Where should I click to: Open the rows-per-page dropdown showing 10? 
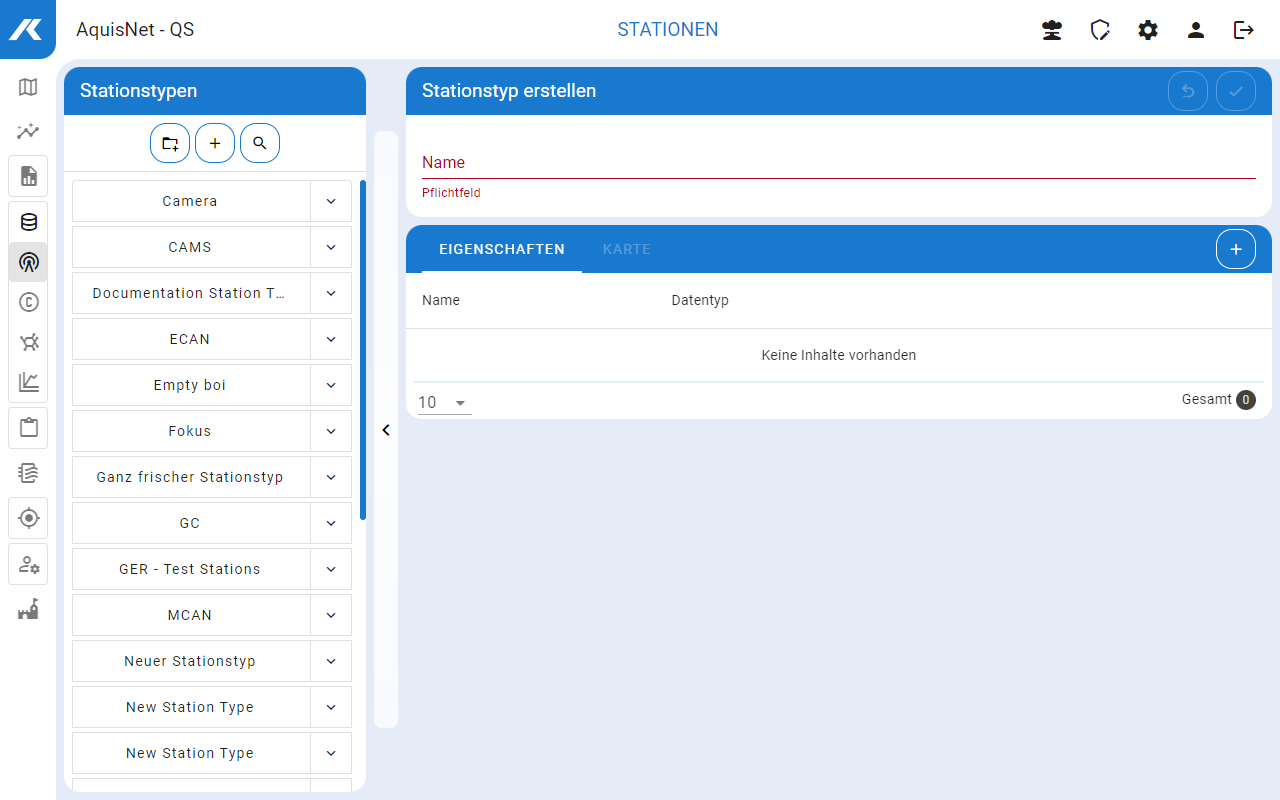(x=444, y=402)
